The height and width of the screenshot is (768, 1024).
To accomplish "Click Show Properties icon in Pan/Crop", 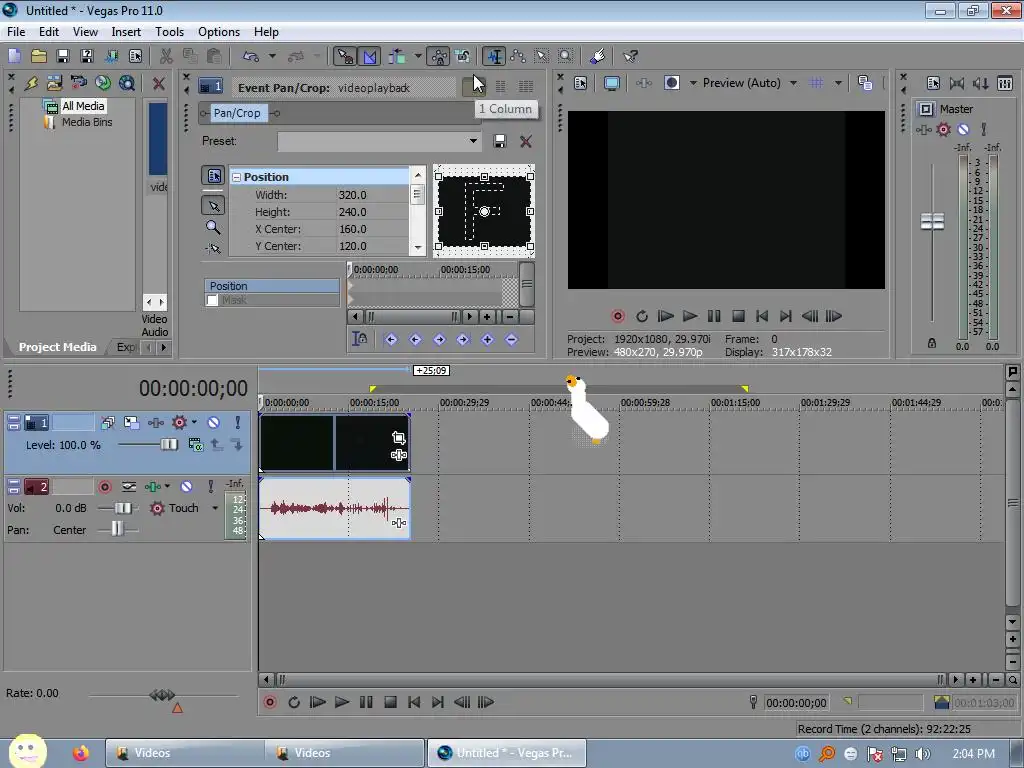I will pos(214,176).
